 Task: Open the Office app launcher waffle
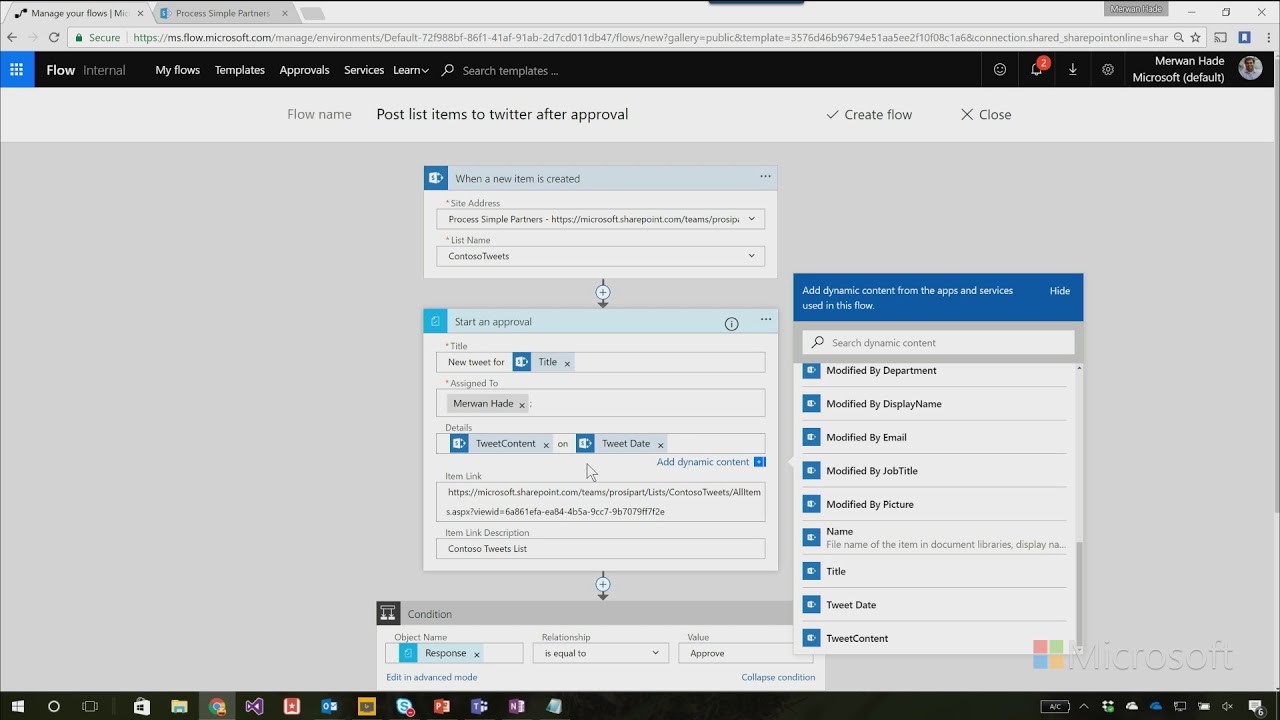[17, 70]
